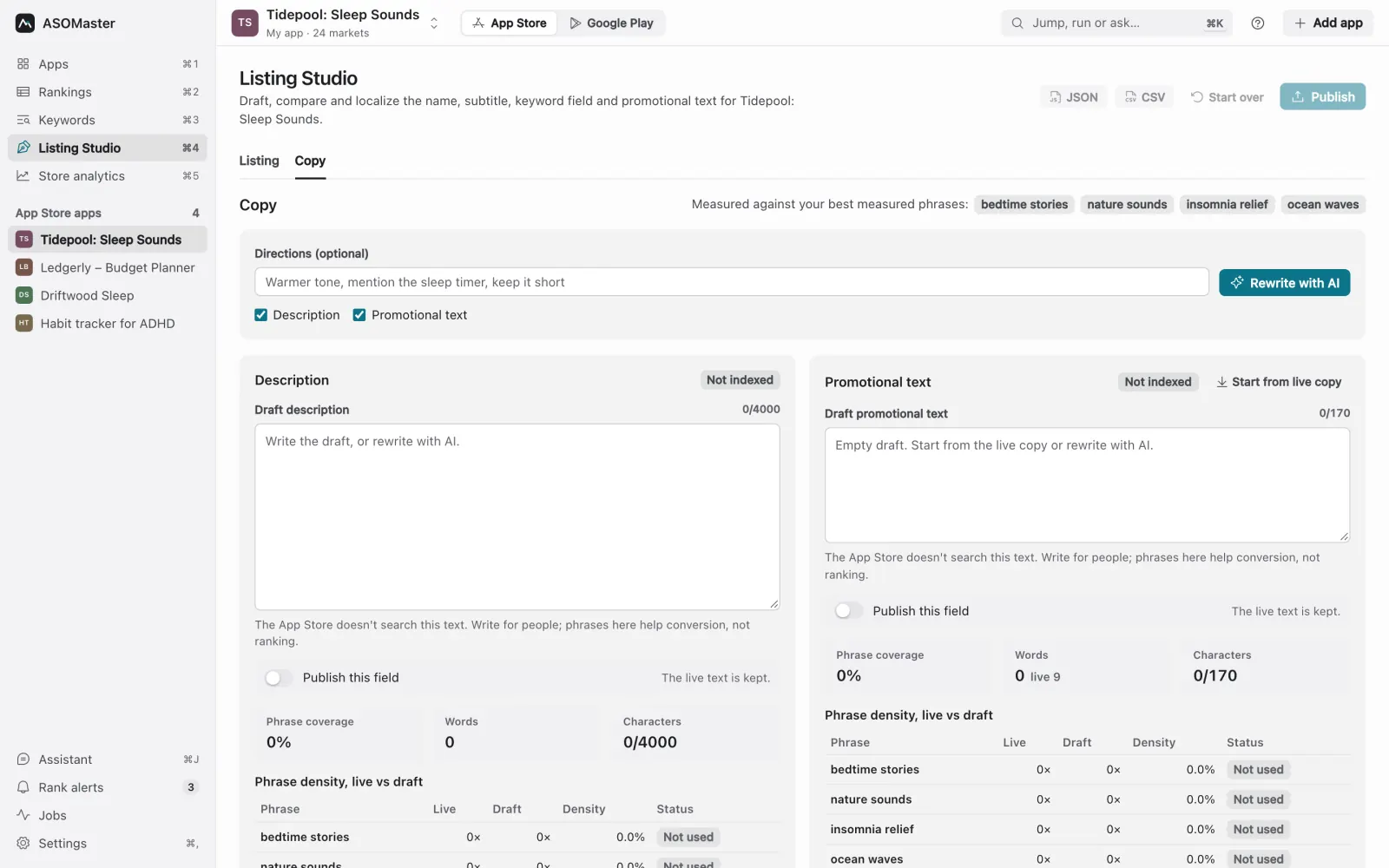The width and height of the screenshot is (1389, 868).
Task: Click into the Directions input field
Action: [x=731, y=282]
